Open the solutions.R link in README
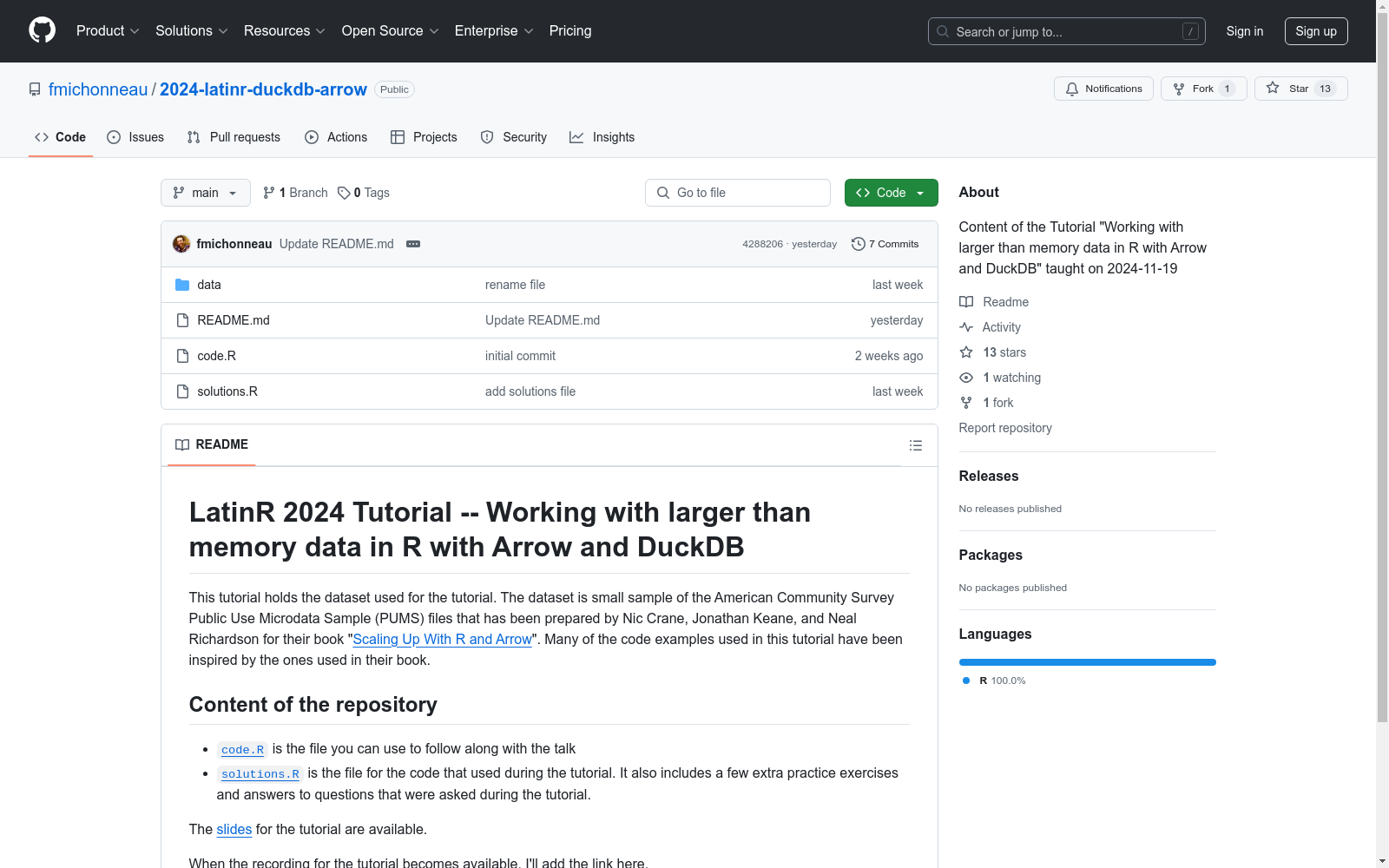 [x=260, y=773]
